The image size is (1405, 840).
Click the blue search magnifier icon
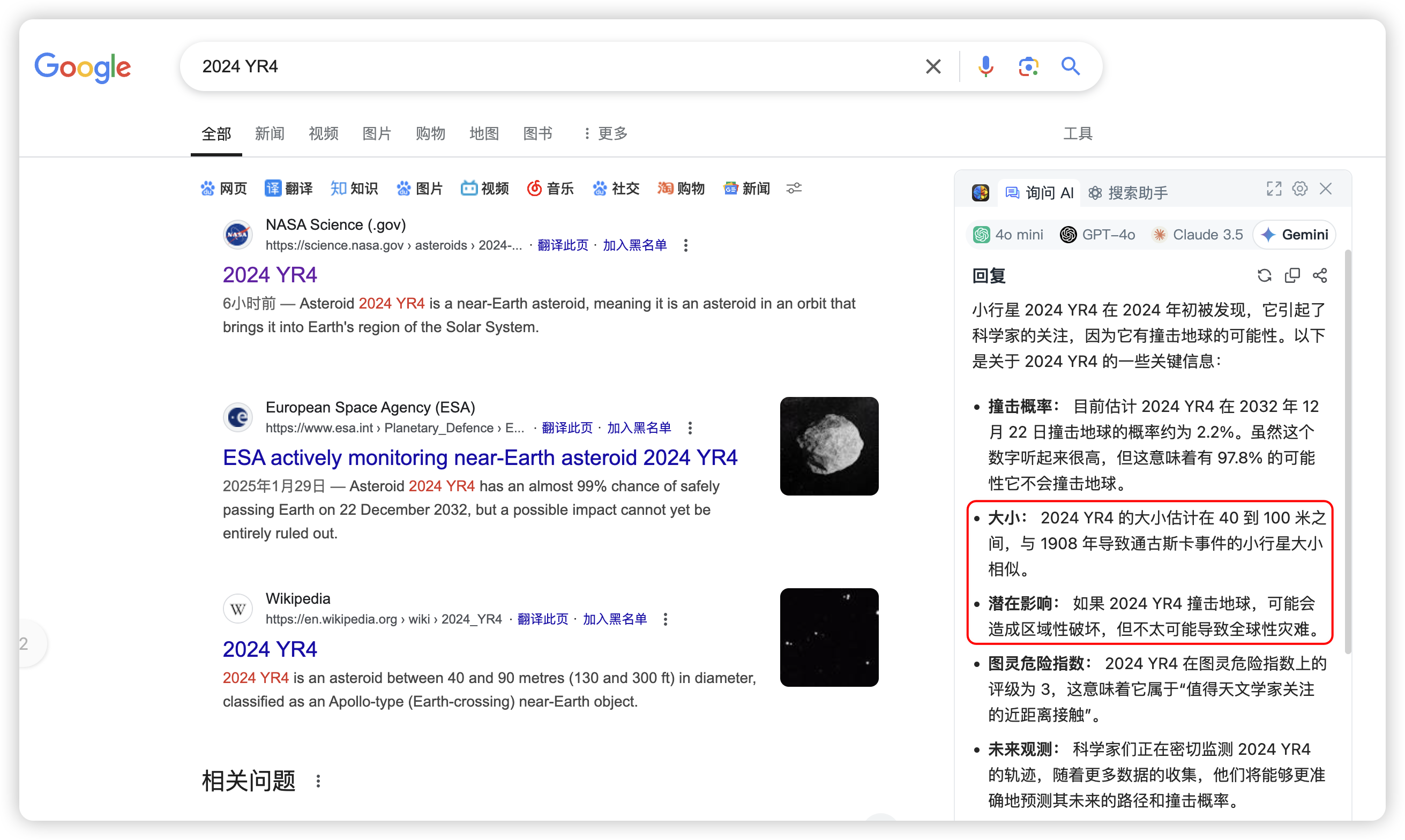coord(1070,66)
